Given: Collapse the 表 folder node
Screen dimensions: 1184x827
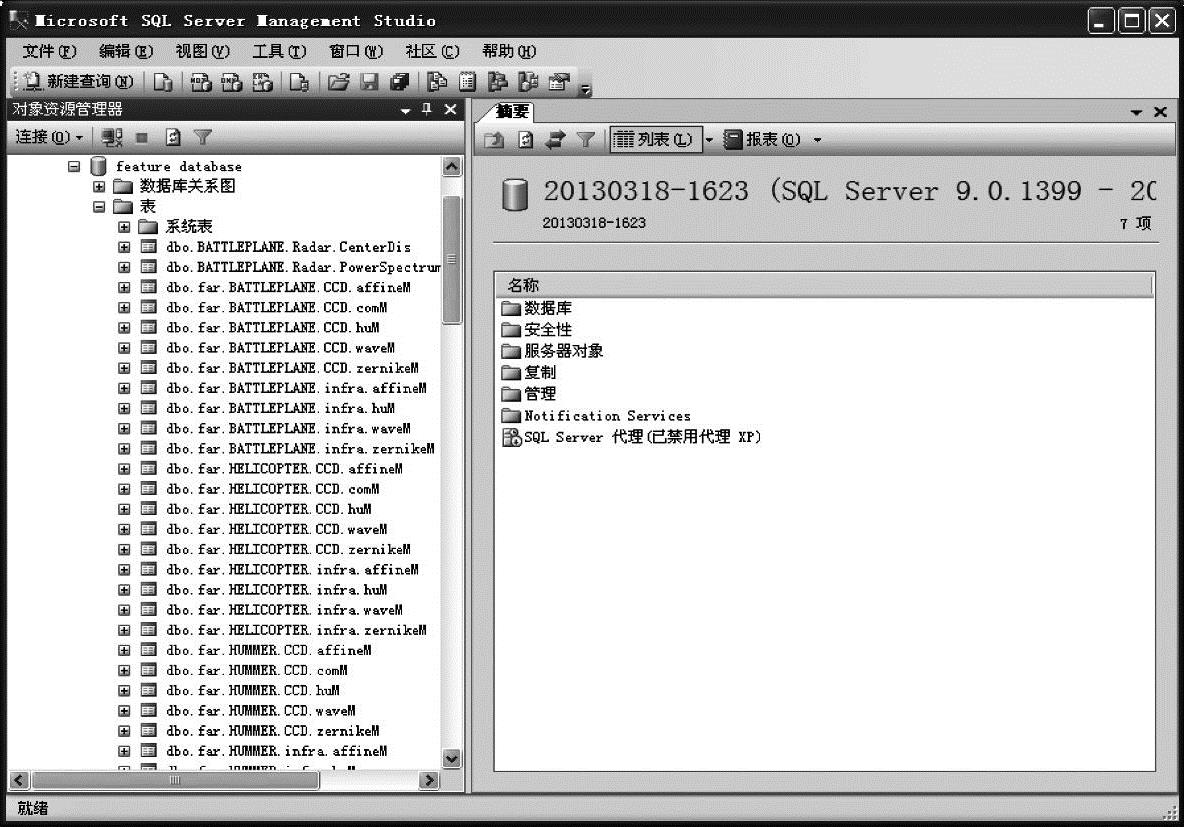Looking at the screenshot, I should coord(99,206).
